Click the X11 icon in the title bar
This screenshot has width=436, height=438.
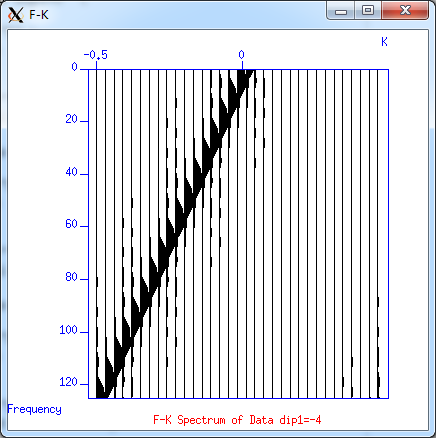point(16,15)
